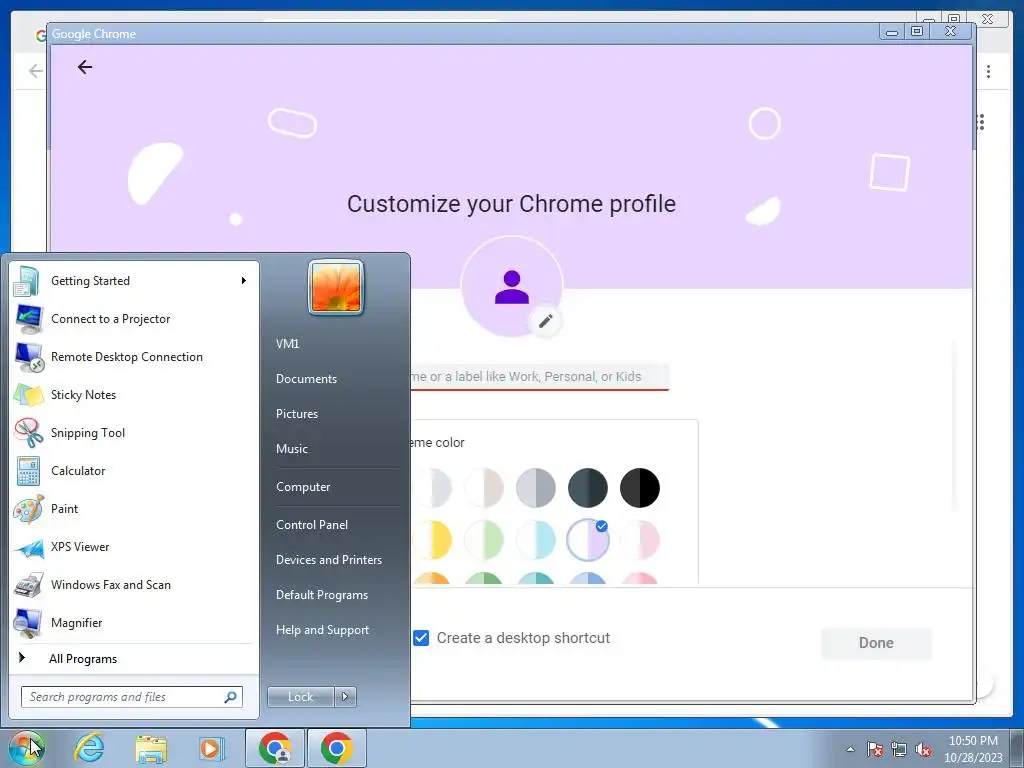
Task: Open Pictures from Start menu
Action: [296, 414]
